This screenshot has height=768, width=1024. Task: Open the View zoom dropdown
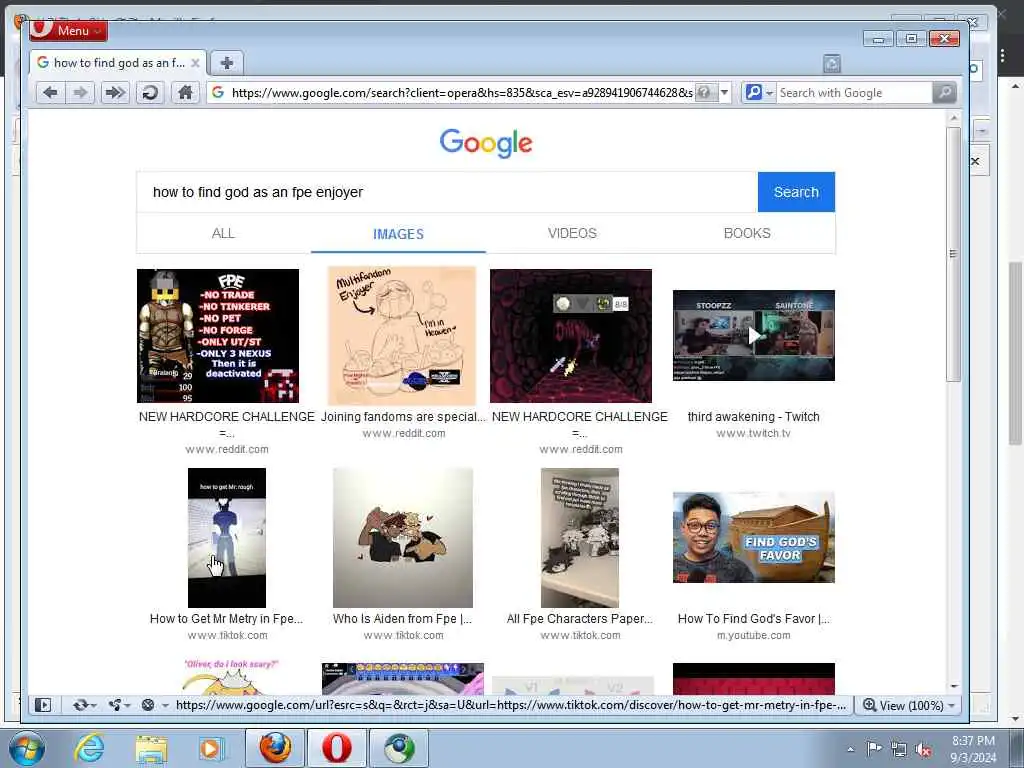(909, 705)
